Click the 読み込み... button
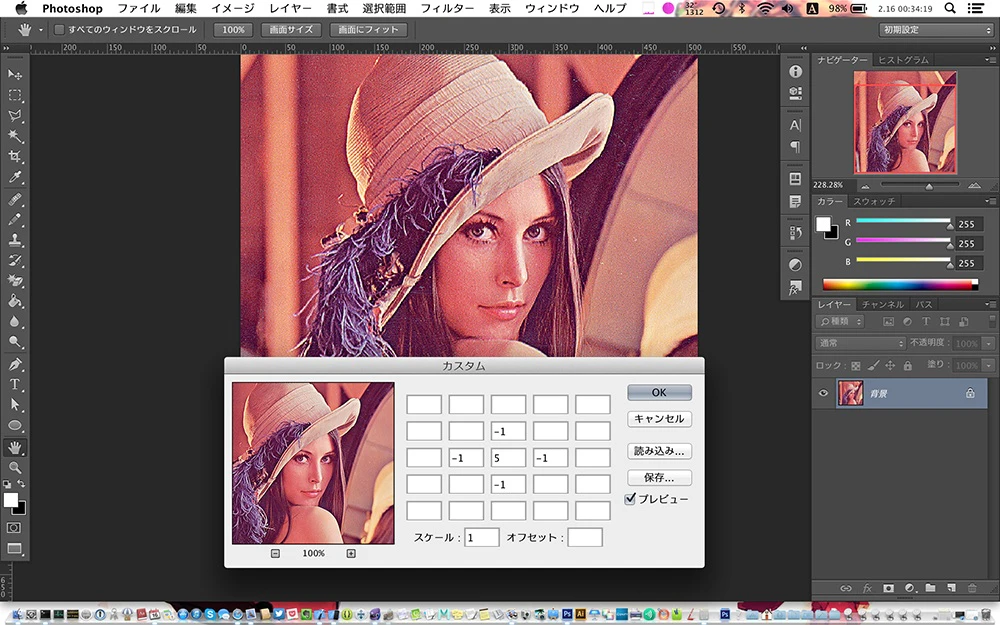The height and width of the screenshot is (625, 1000). click(x=659, y=452)
